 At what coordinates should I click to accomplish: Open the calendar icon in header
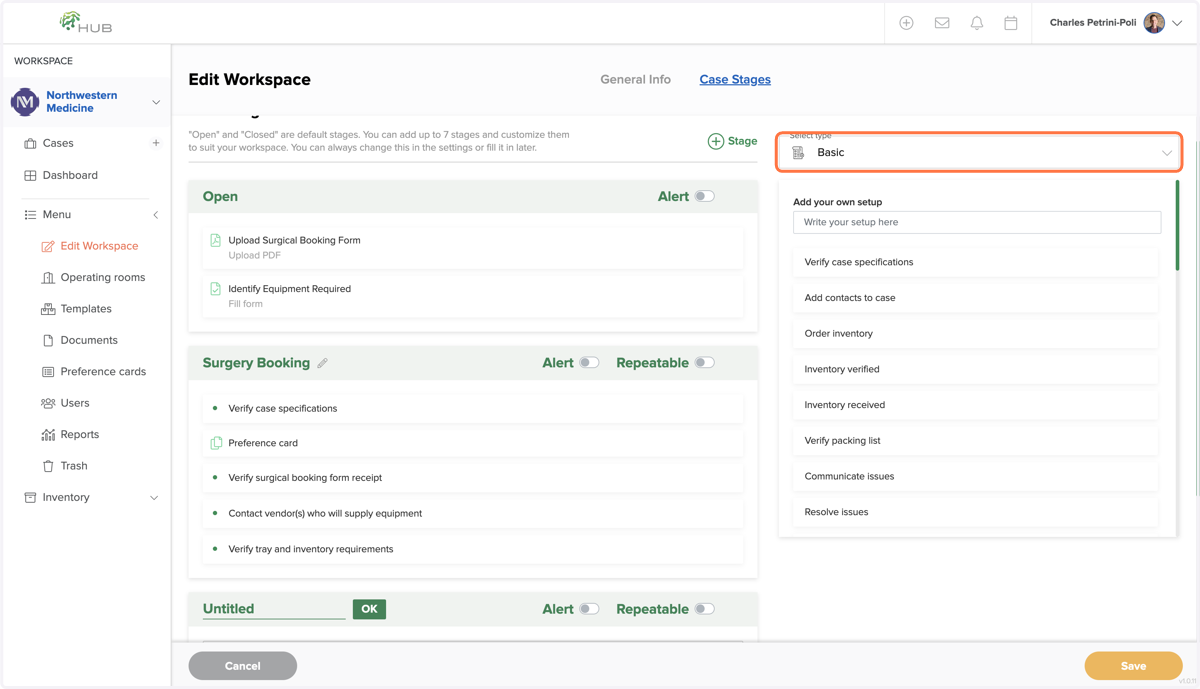click(1011, 23)
